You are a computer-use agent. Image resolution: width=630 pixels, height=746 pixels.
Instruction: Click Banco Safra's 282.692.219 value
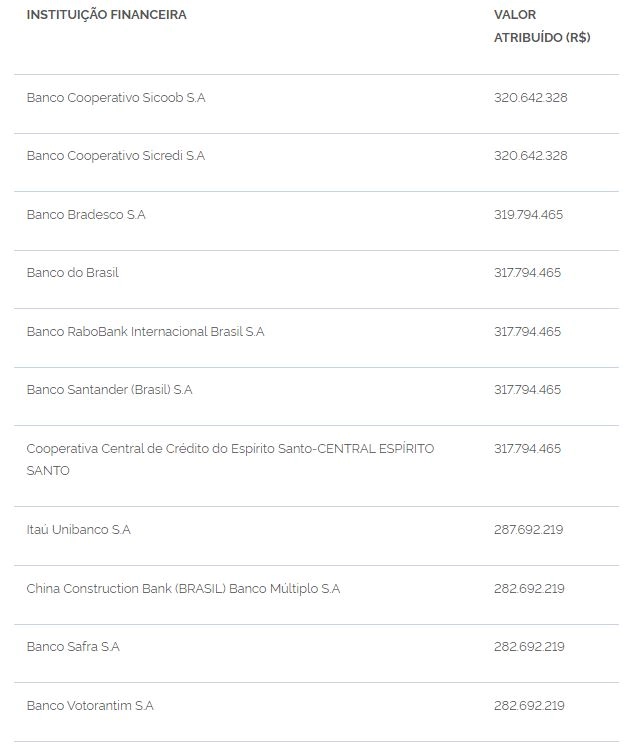point(529,647)
